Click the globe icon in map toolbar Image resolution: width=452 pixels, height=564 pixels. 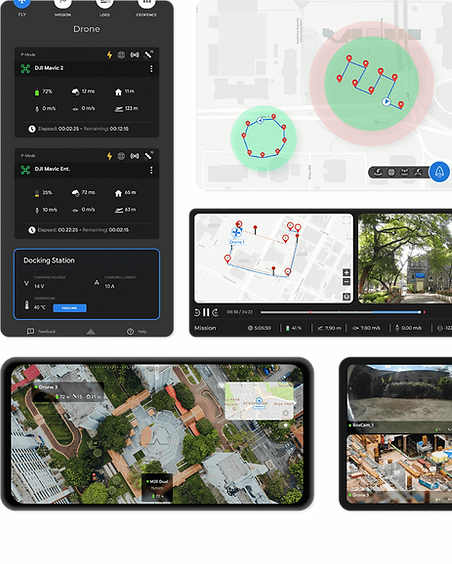[x=391, y=172]
